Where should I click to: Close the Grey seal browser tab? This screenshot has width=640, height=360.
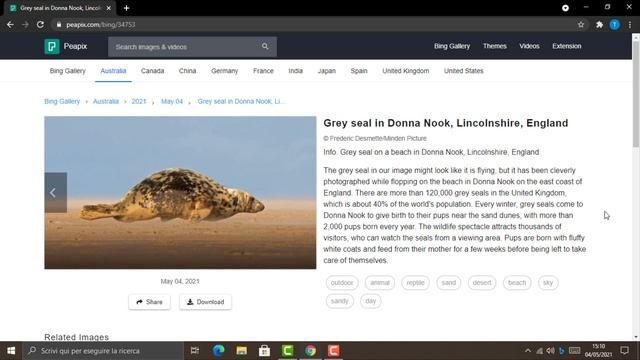click(109, 8)
